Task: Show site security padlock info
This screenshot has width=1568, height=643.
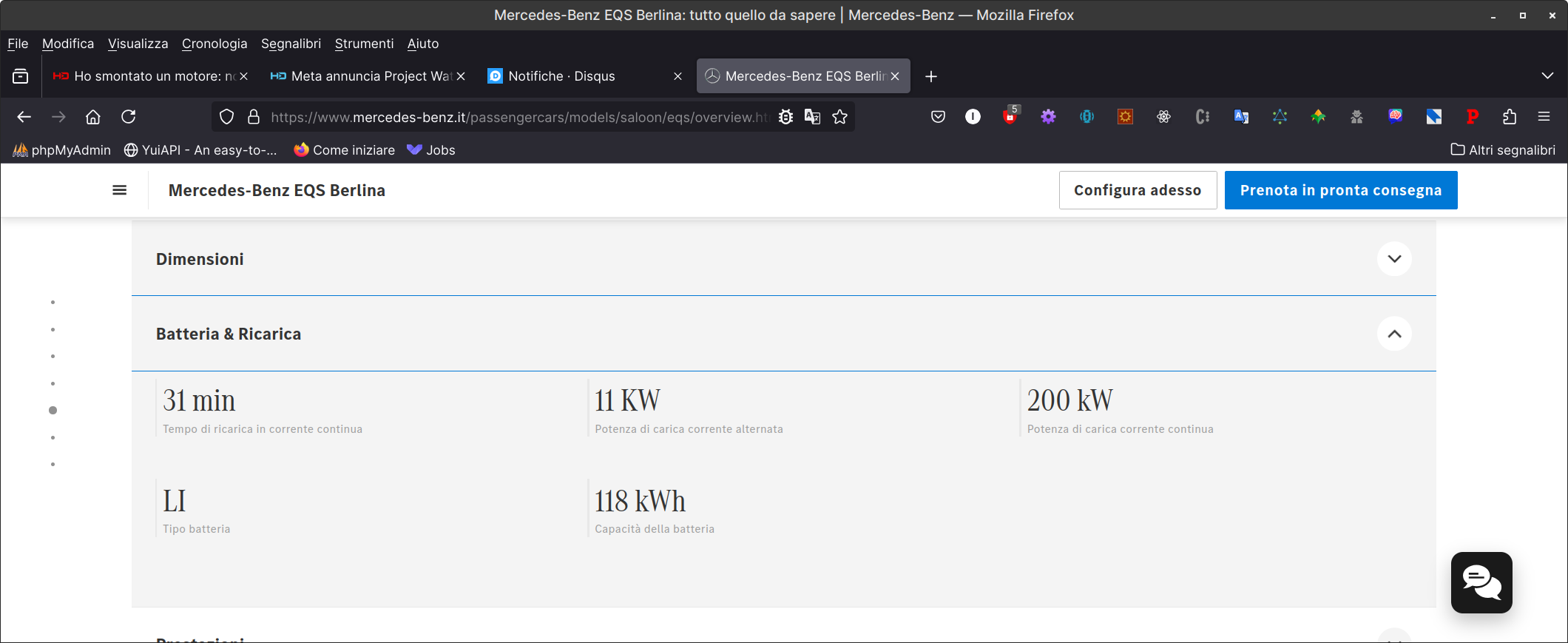Action: [x=254, y=117]
